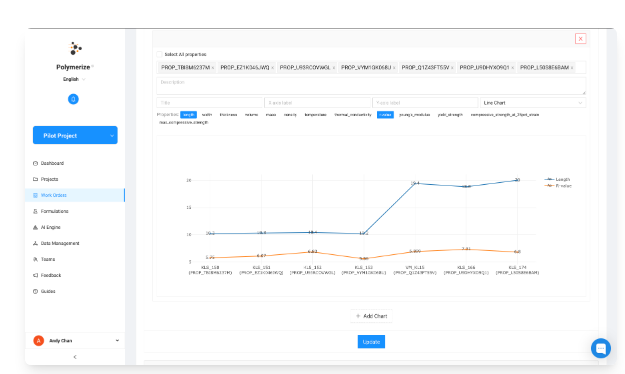Toggle the thermal_conductivity property tag

(353, 115)
